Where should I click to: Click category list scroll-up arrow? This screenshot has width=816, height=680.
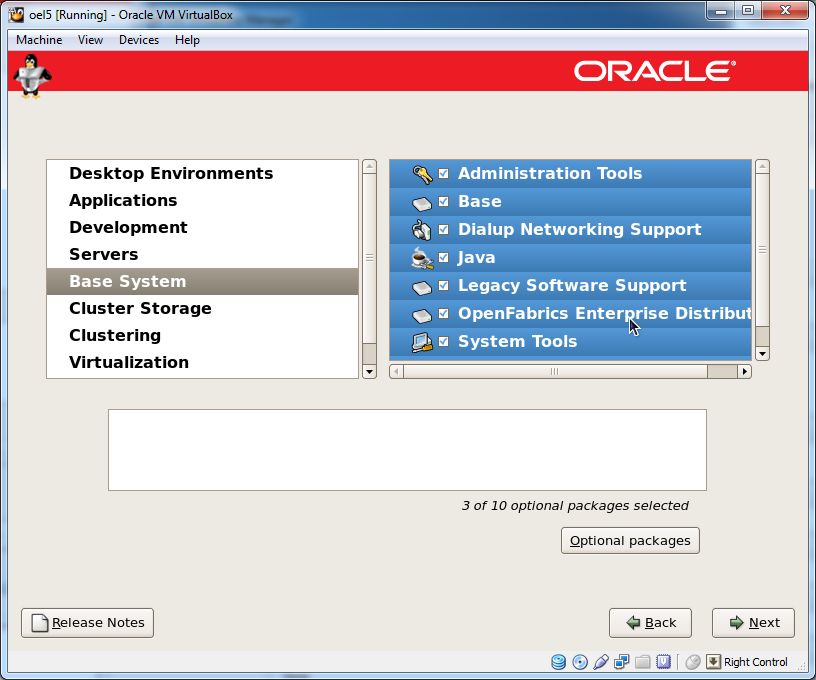click(x=369, y=166)
